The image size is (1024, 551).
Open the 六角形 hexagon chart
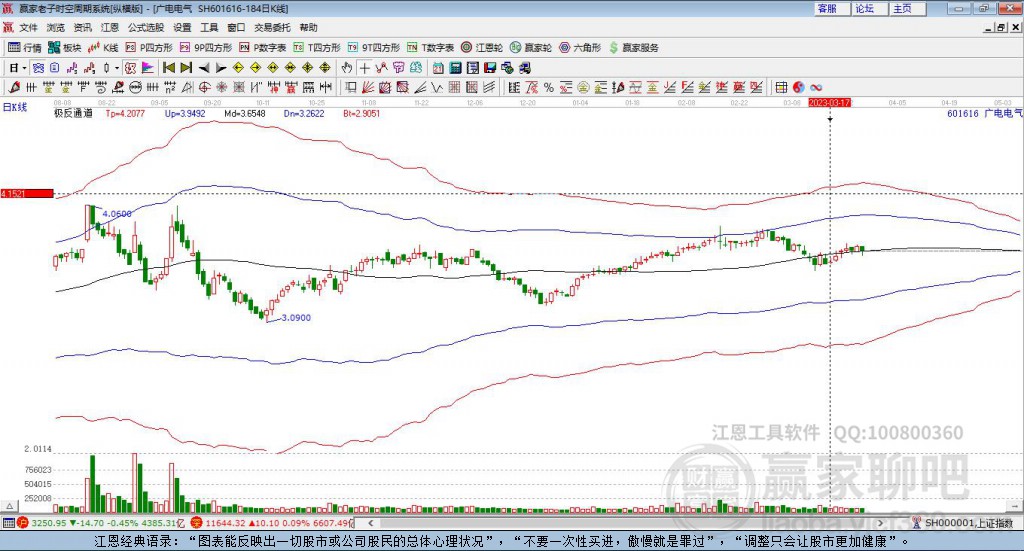point(580,48)
